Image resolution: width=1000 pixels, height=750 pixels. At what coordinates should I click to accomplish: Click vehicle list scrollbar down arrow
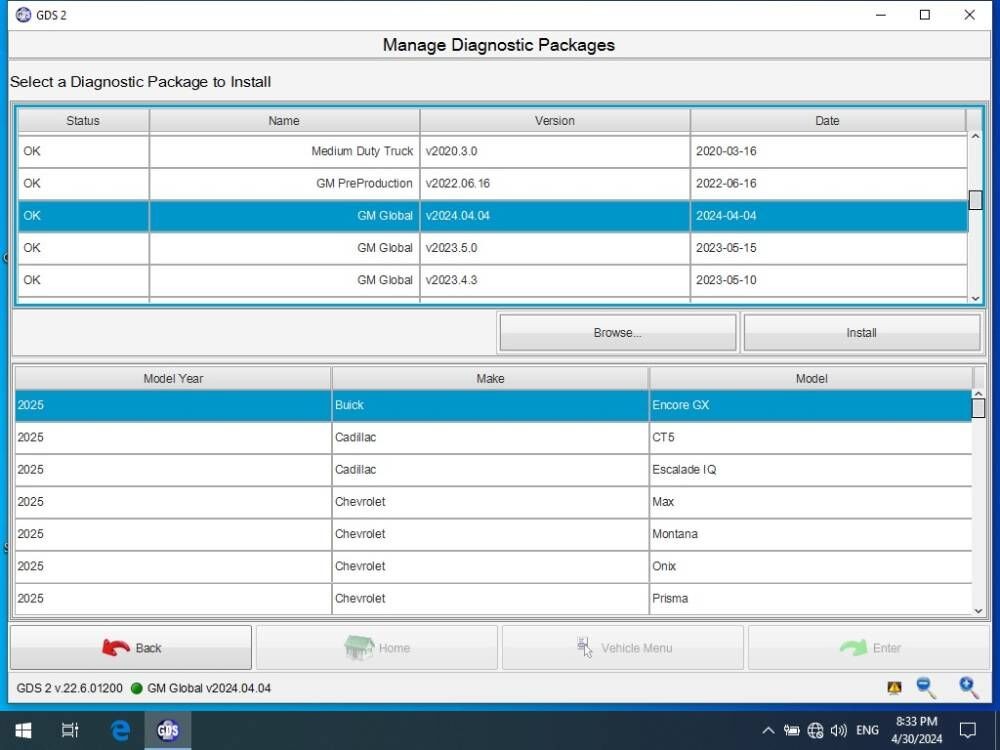point(978,611)
